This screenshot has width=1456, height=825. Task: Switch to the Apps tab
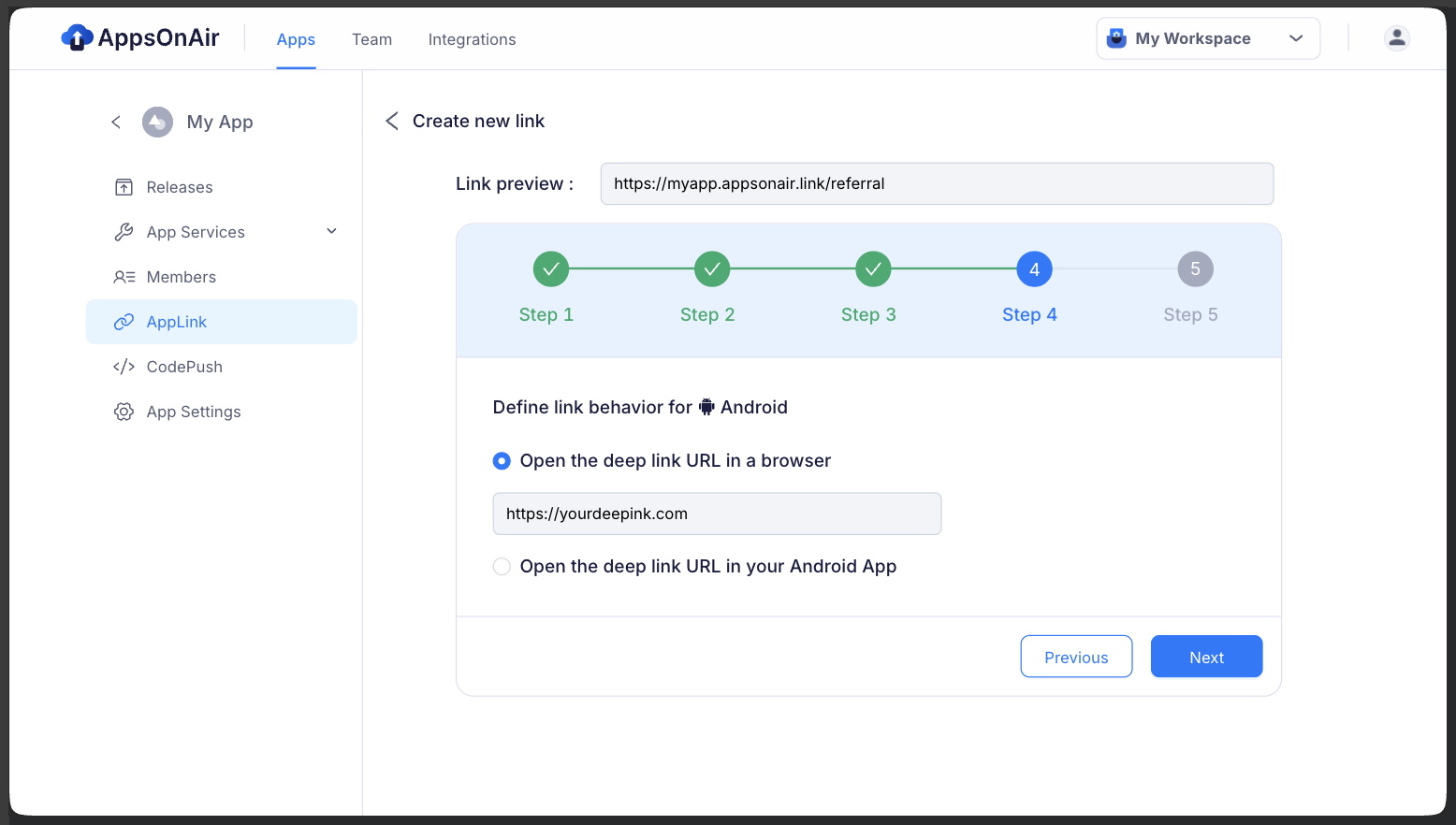296,39
